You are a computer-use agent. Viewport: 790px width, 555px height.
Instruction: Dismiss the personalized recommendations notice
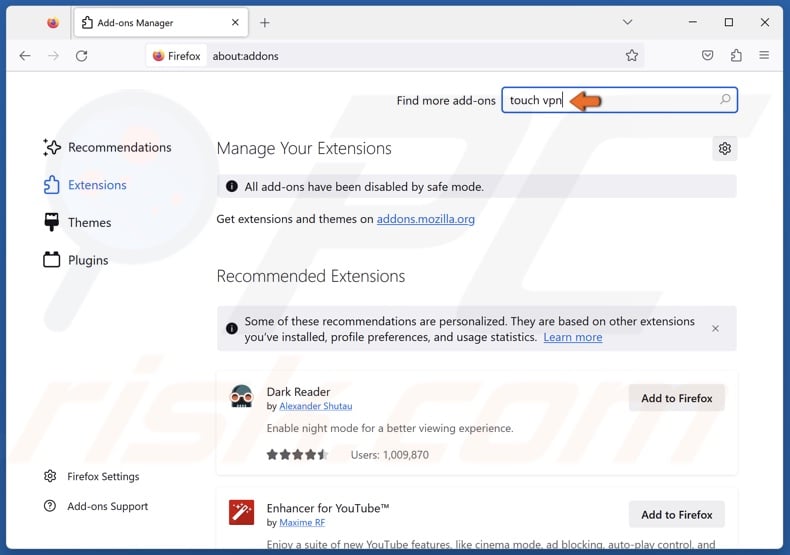point(715,328)
